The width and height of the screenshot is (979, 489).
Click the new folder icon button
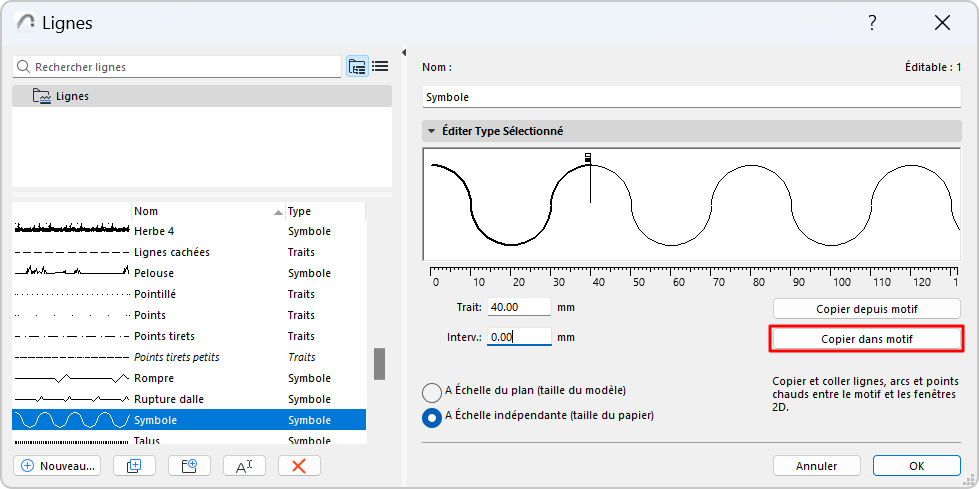click(x=189, y=466)
